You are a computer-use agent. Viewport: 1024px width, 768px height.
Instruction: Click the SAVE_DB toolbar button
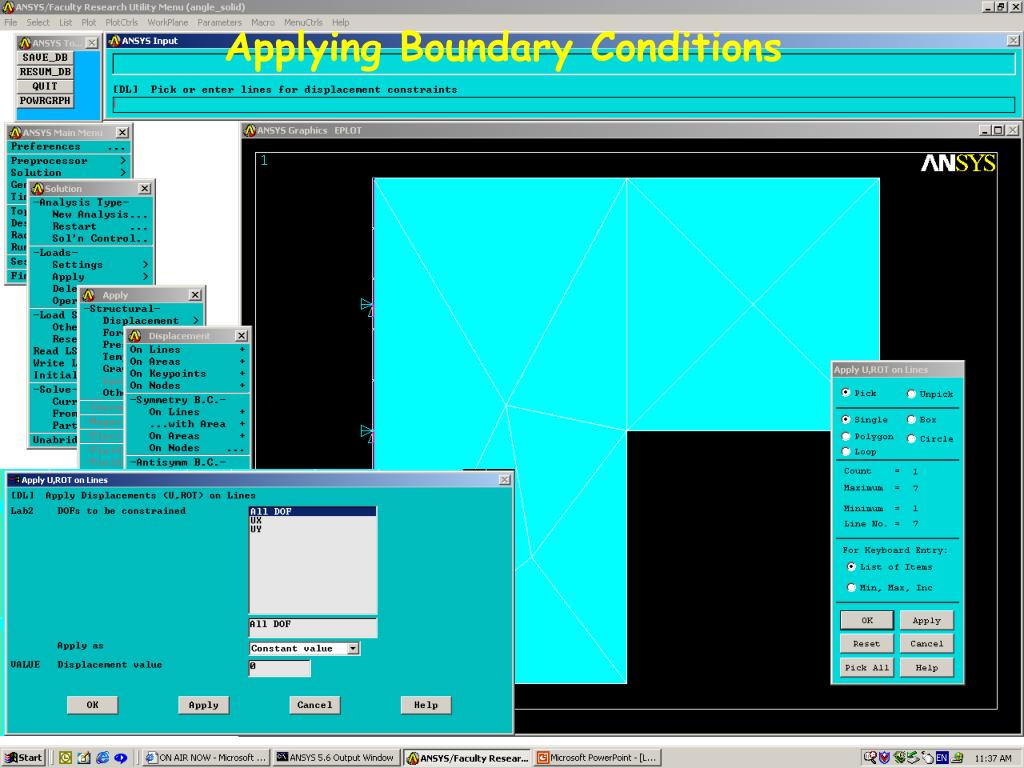click(45, 57)
